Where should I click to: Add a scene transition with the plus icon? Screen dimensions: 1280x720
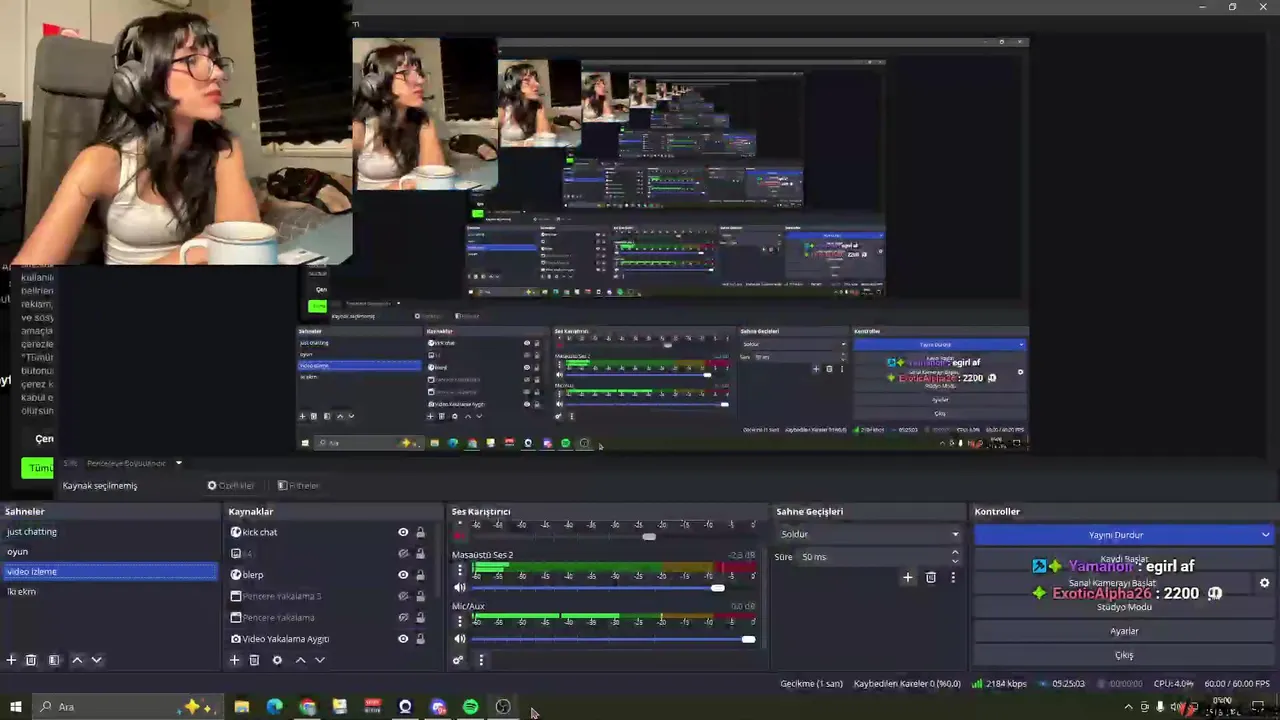(x=908, y=577)
